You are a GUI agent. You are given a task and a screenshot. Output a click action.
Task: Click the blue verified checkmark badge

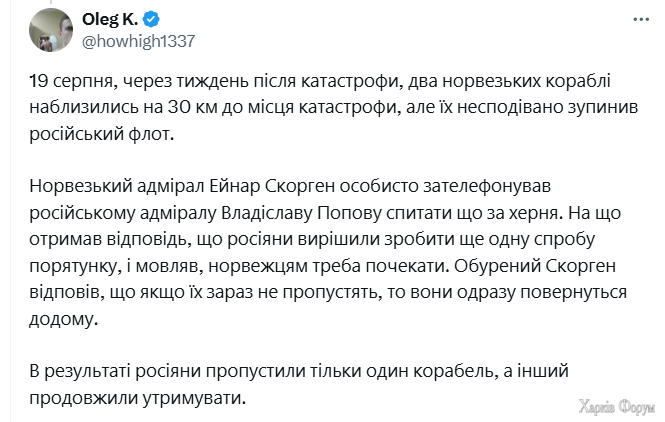click(x=151, y=19)
